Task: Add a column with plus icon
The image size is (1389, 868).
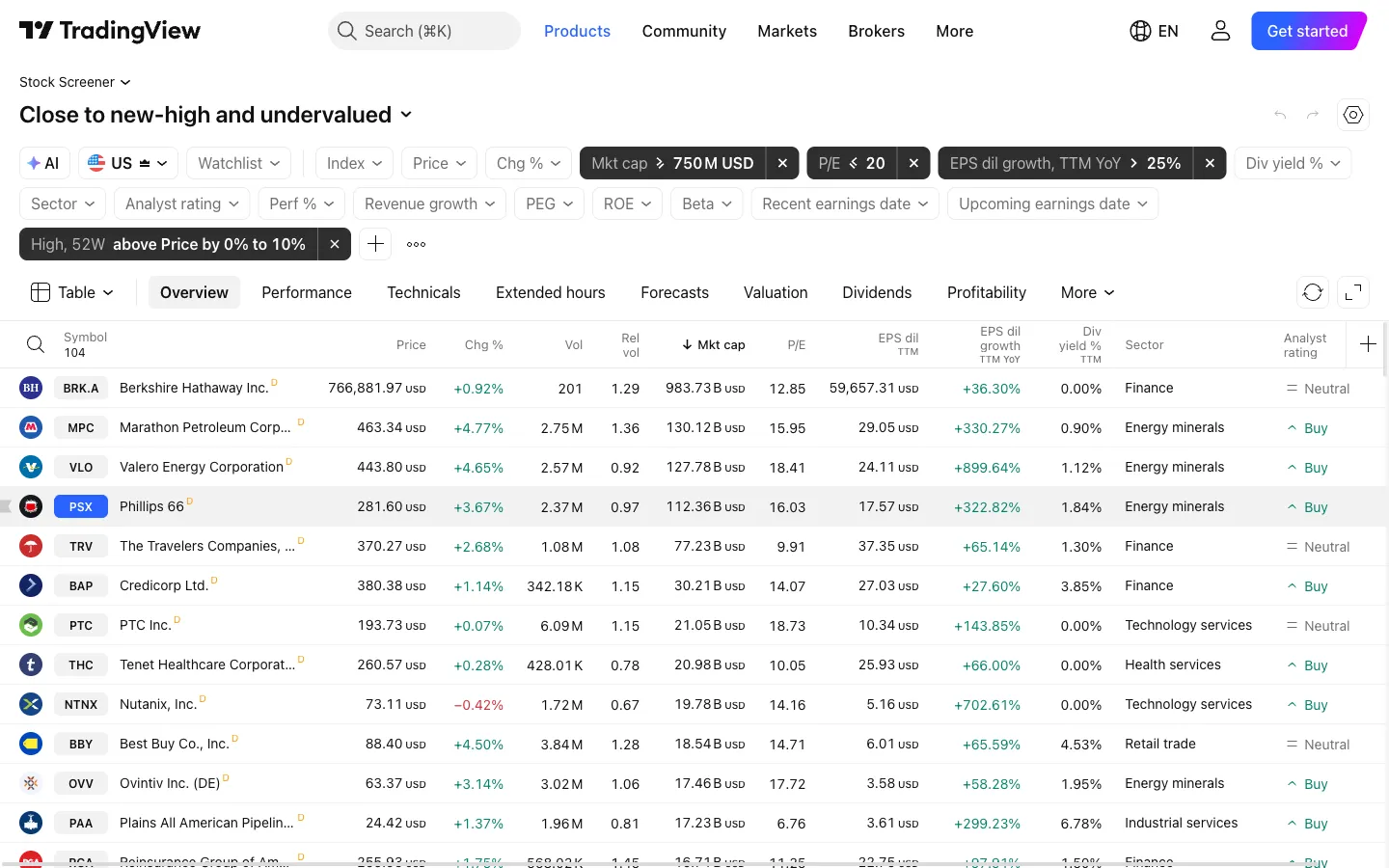Action: [1368, 344]
